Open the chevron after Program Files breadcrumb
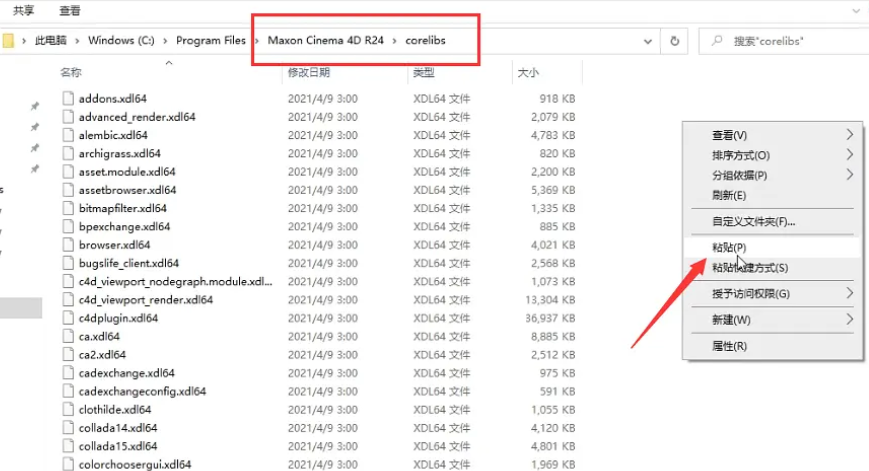The image size is (869, 471). [257, 40]
